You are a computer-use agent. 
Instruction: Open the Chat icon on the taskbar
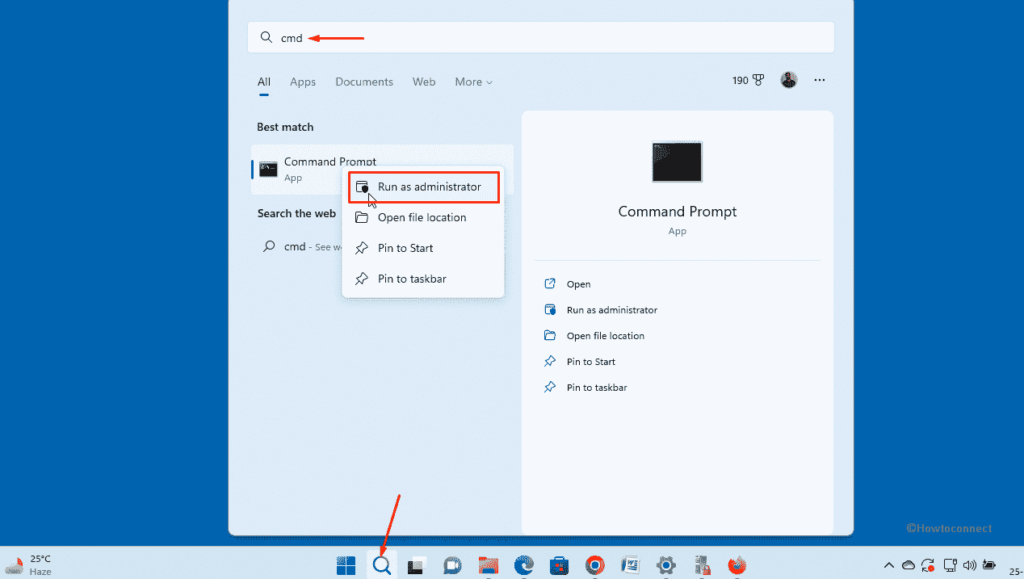(x=452, y=565)
